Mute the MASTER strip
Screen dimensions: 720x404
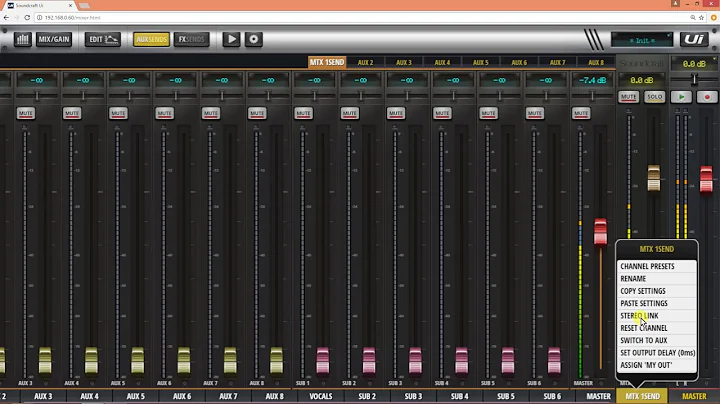[581, 113]
